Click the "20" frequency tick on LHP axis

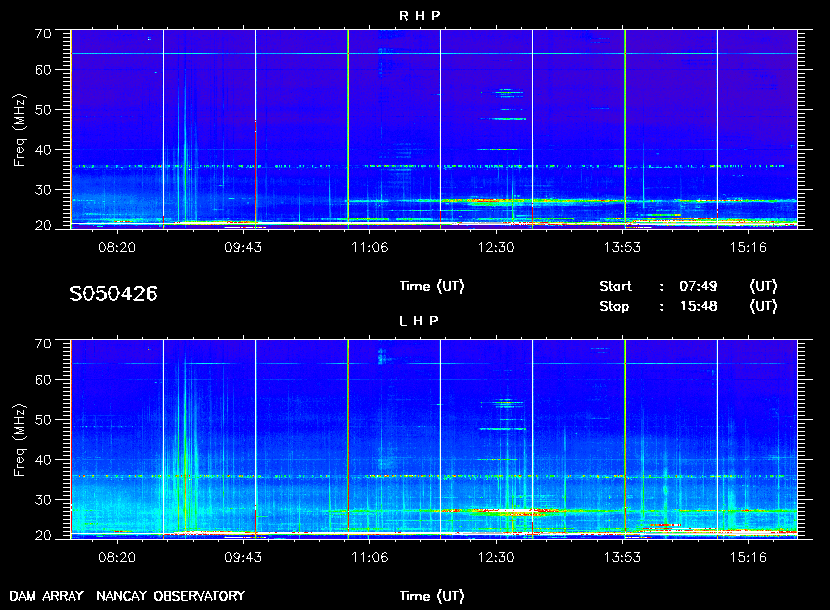tap(43, 535)
